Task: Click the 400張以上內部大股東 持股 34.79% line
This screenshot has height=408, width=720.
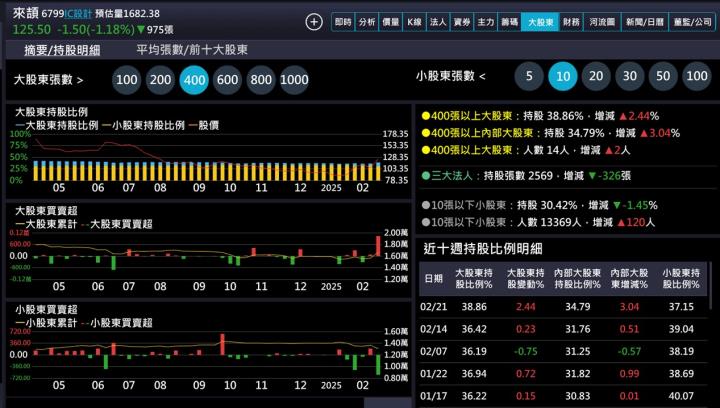Action: 551,133
